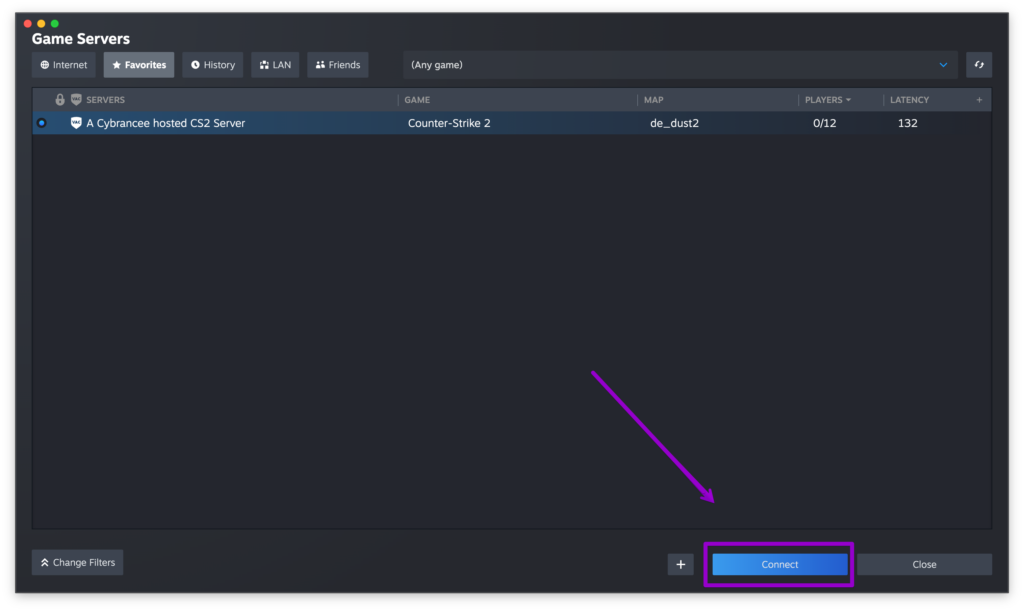Select the radio button for the Cybrancee server
1024x611 pixels.
(40, 122)
